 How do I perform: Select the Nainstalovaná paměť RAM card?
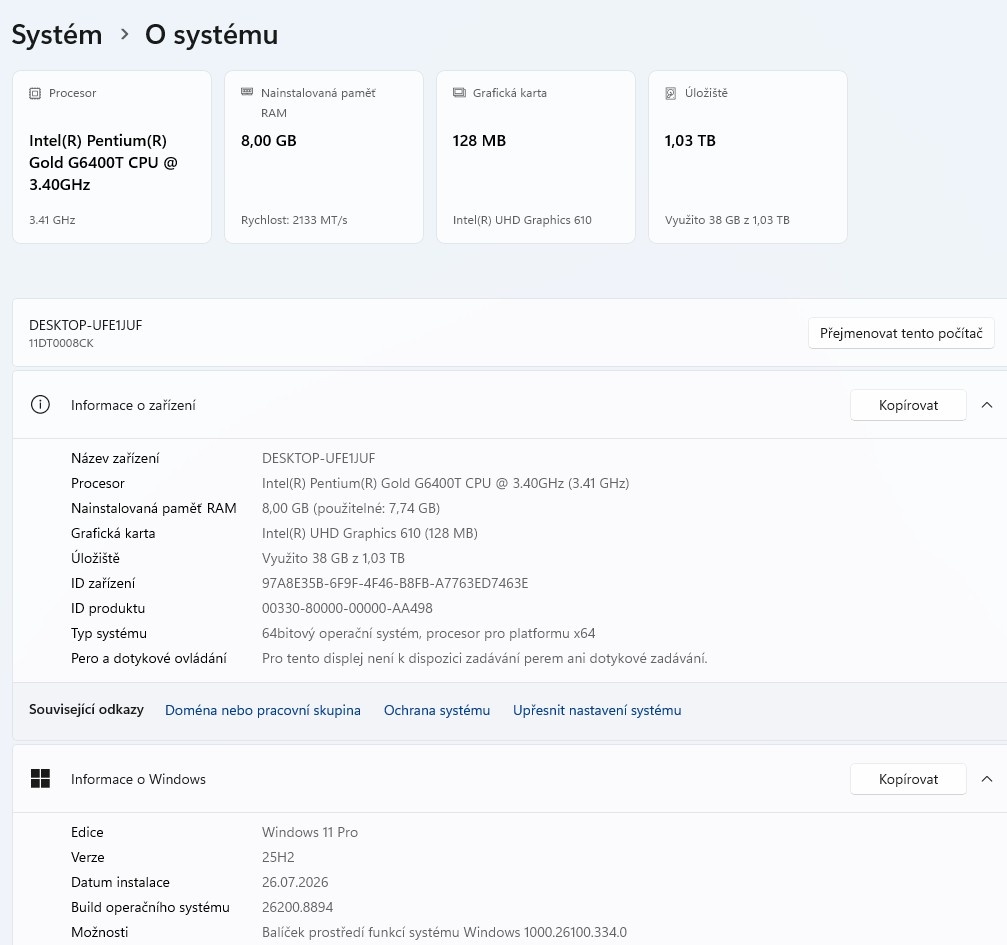coord(324,157)
